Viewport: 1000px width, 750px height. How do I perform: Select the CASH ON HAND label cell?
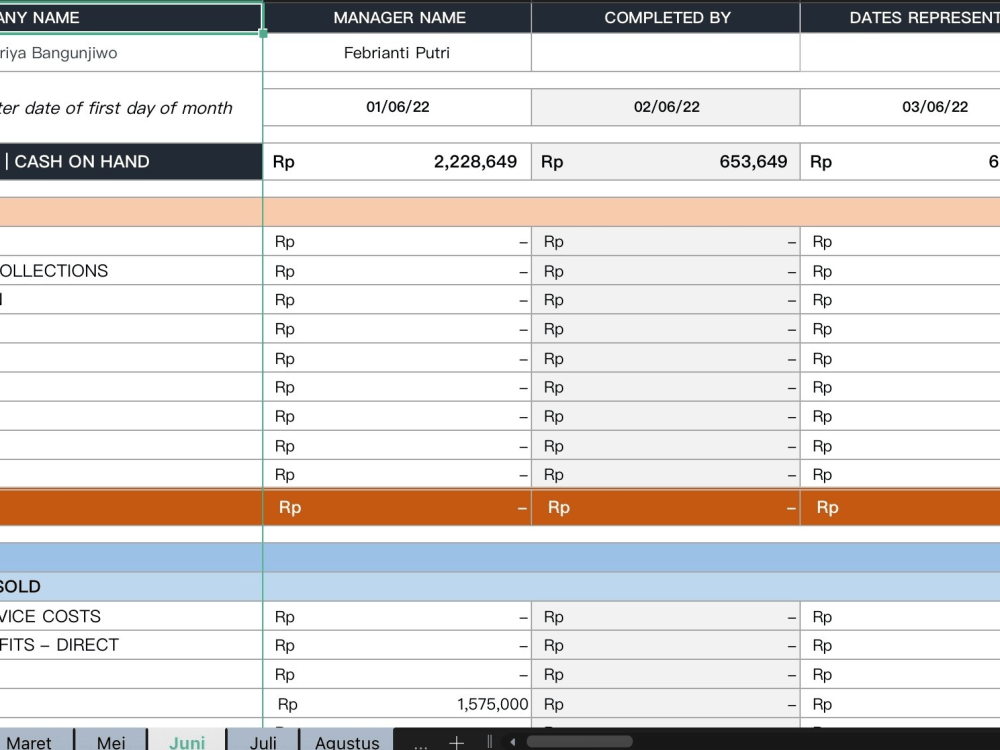[131, 161]
